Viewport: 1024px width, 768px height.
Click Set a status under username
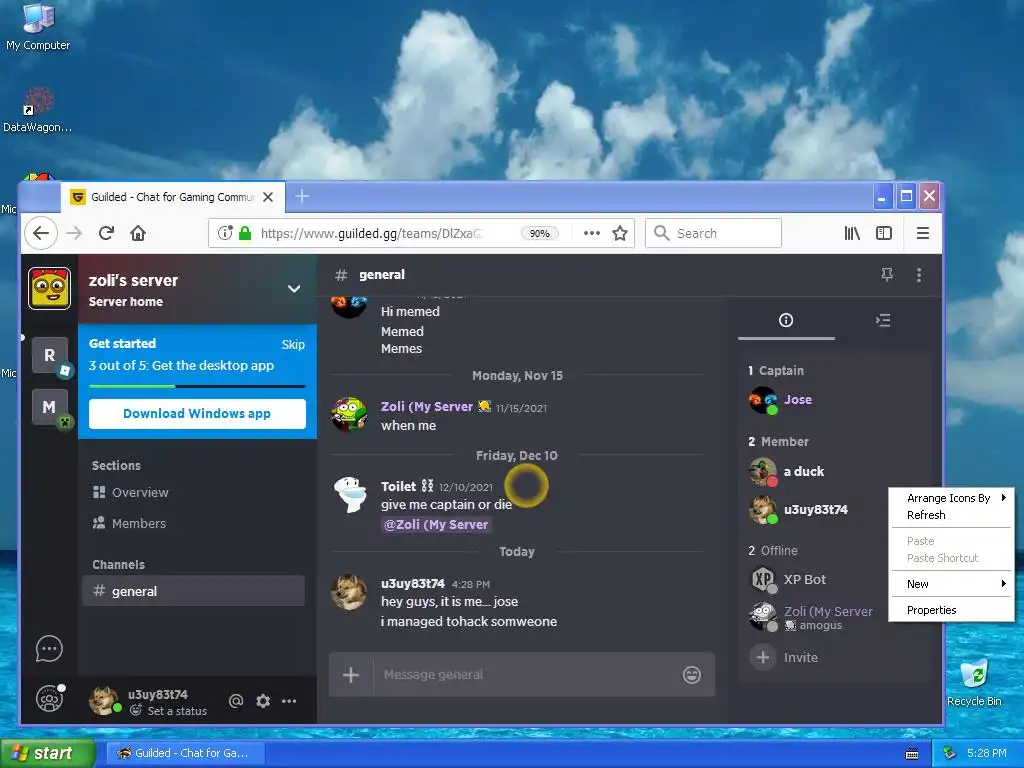[169, 711]
